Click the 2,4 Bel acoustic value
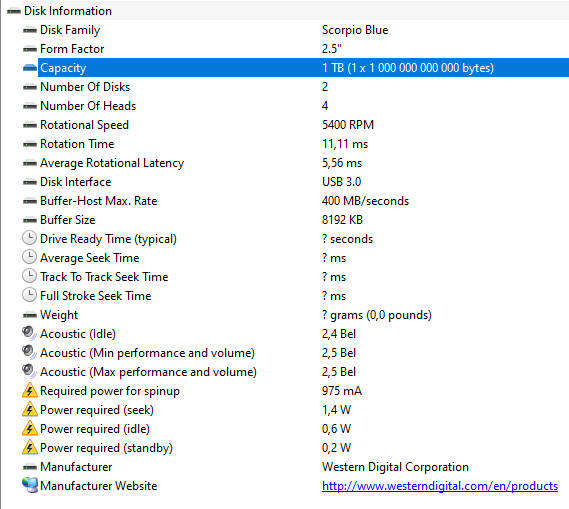This screenshot has height=509, width=569. tap(339, 334)
